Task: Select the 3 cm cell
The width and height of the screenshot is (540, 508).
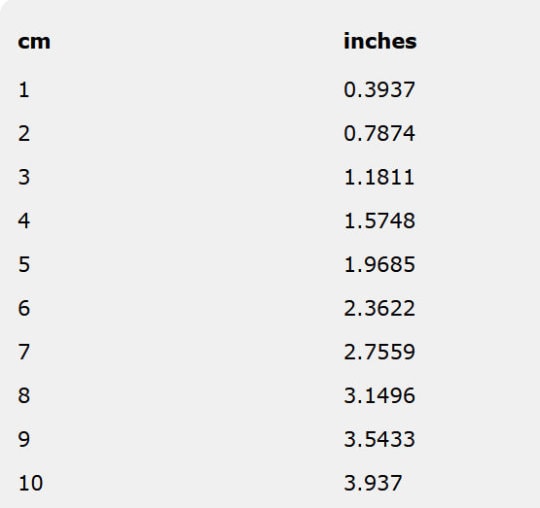Action: pos(24,177)
